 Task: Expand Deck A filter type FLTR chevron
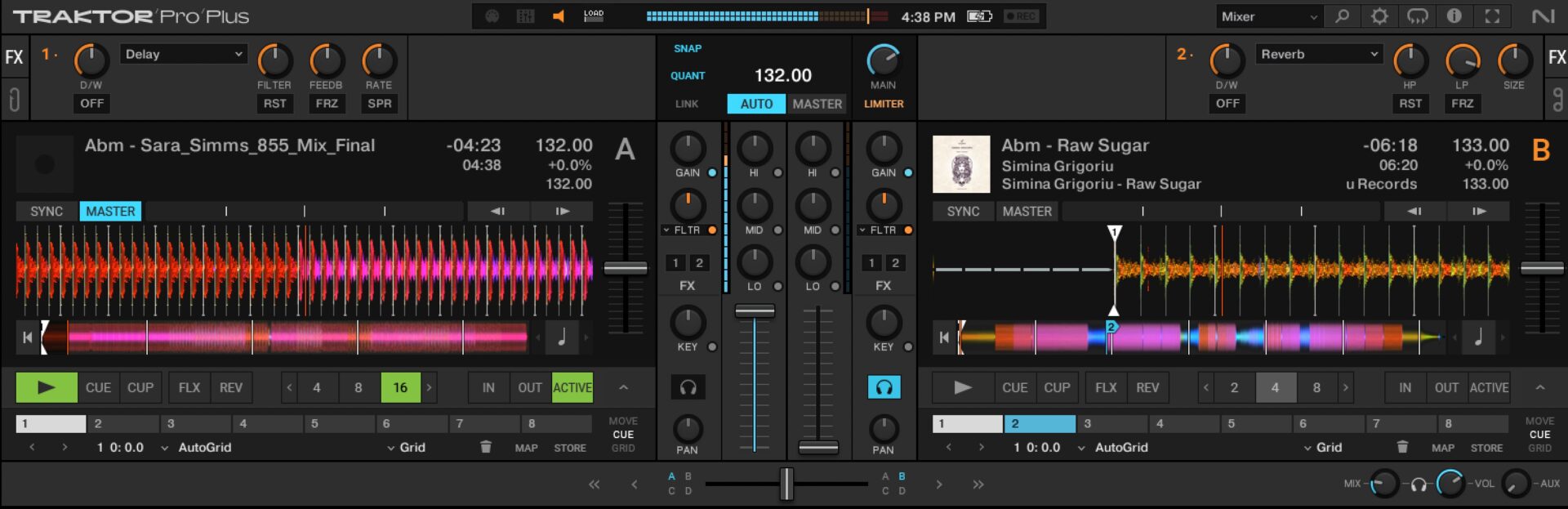point(666,230)
